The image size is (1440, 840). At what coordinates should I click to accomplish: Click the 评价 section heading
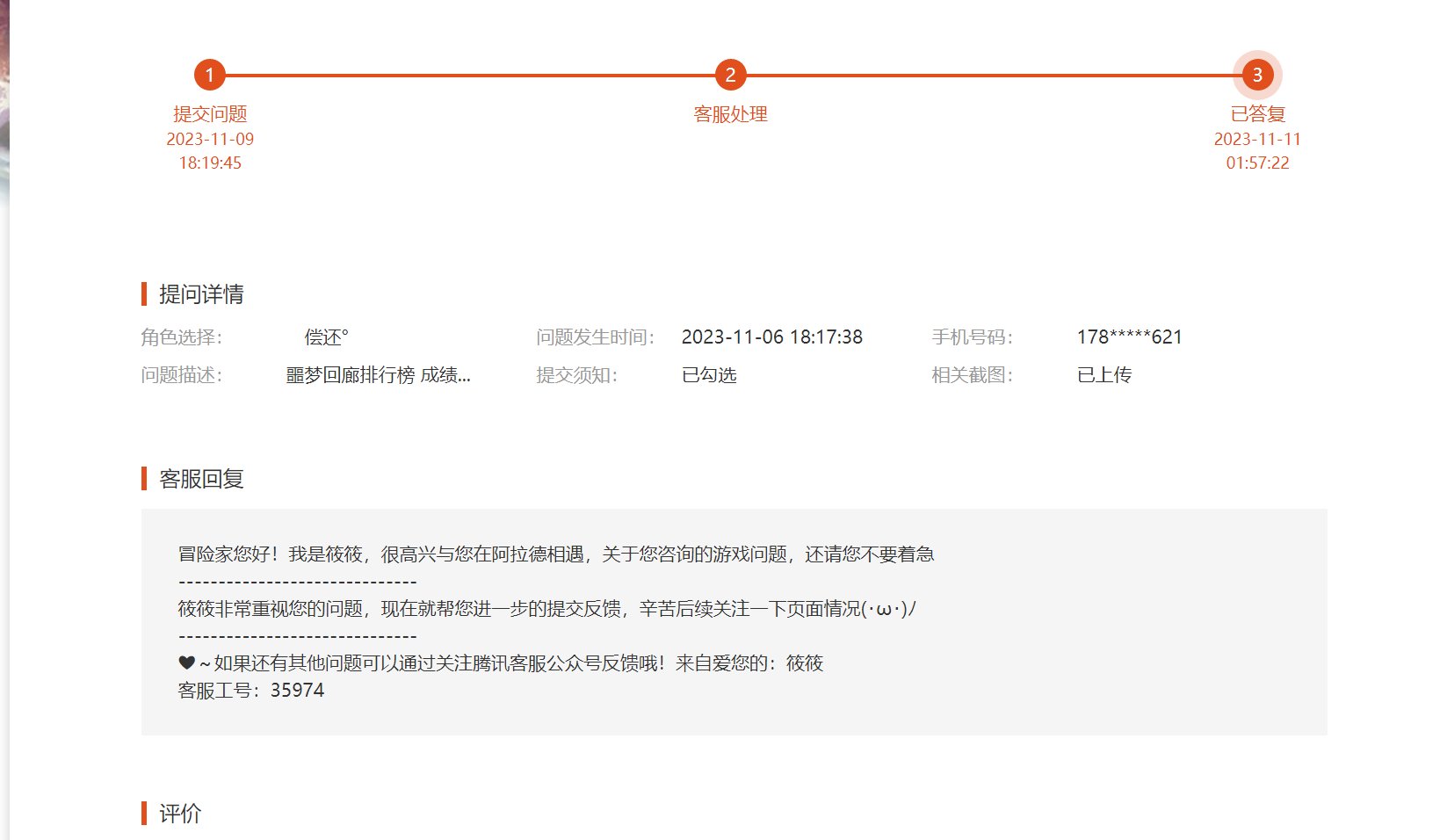tap(180, 814)
